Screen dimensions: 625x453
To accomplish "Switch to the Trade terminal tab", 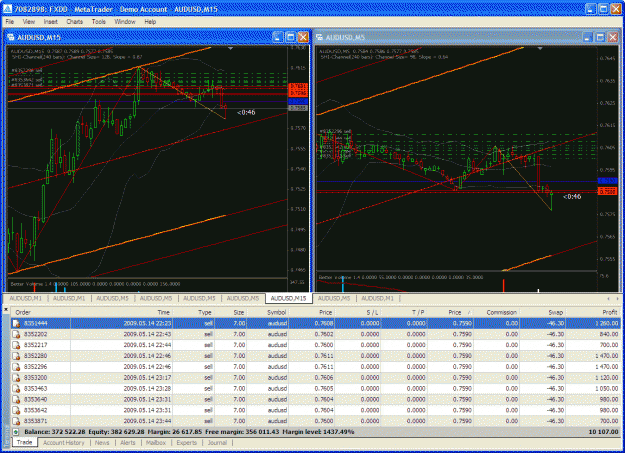I will [x=25, y=443].
